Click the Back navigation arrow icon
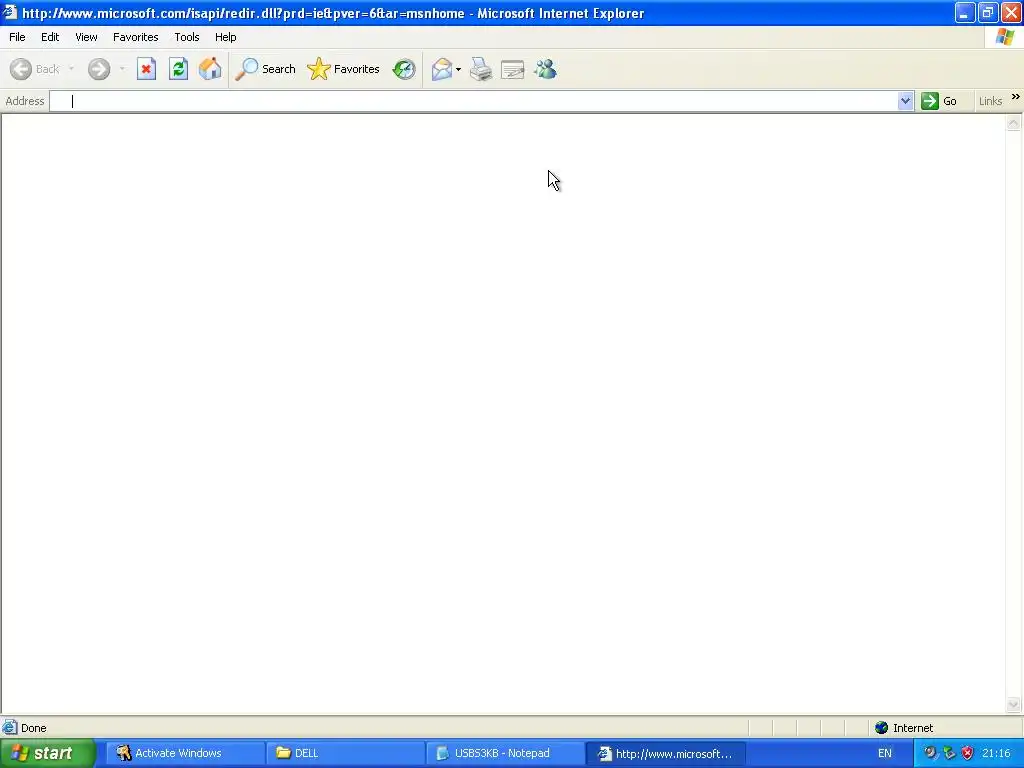1024x768 pixels. click(21, 69)
